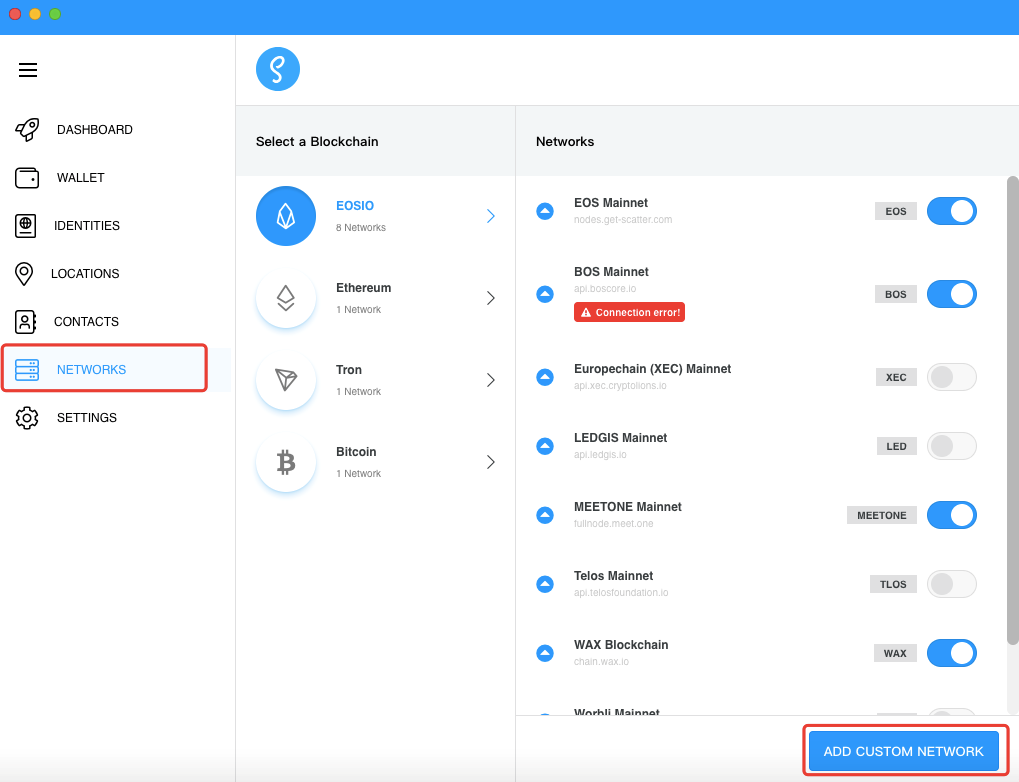Click the api.telosfoundation.io host text
This screenshot has width=1019, height=782.
(621, 592)
